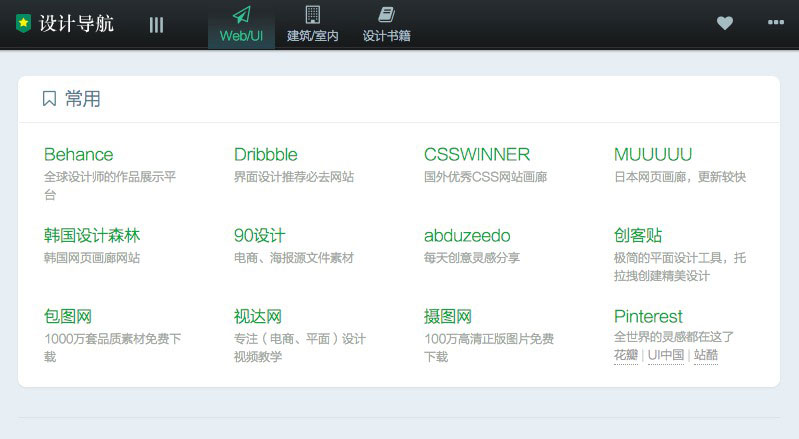Click the book icon for 设计书籍

coord(386,14)
